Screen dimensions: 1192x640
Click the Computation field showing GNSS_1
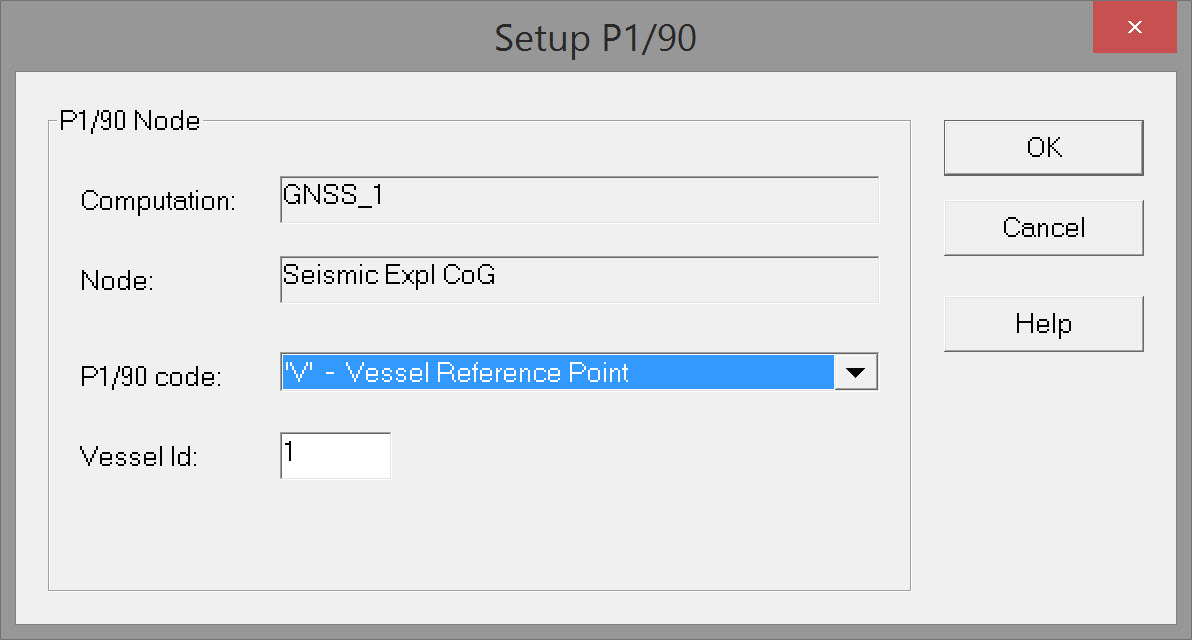tap(579, 199)
